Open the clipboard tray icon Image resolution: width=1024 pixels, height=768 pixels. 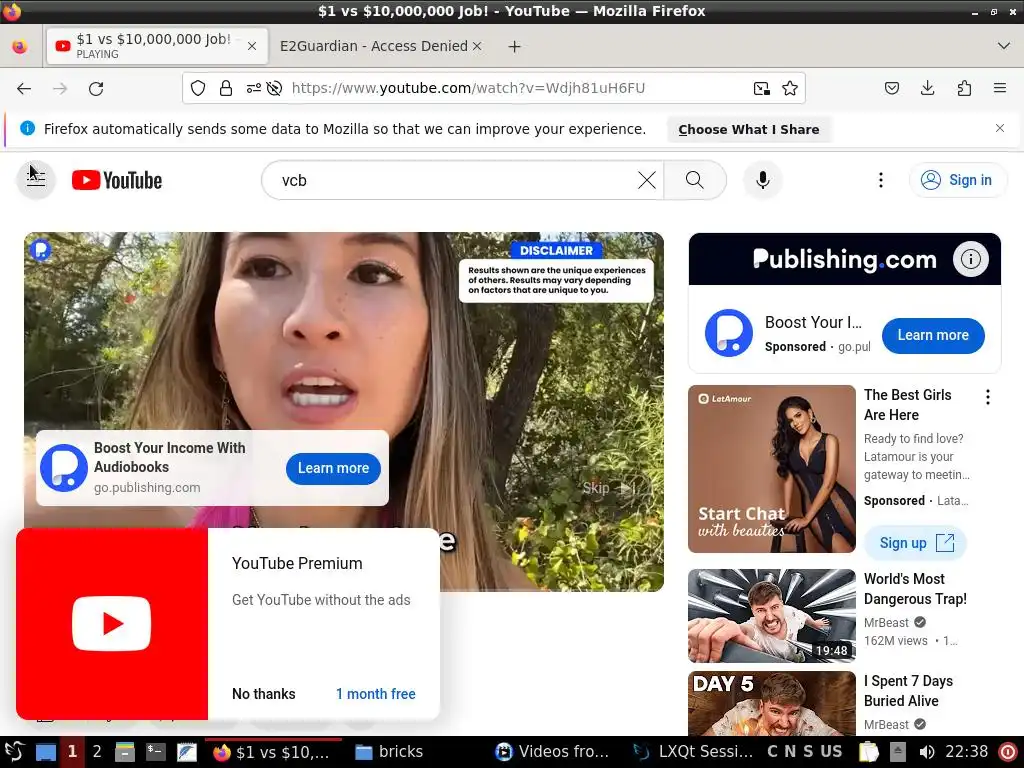click(x=869, y=752)
